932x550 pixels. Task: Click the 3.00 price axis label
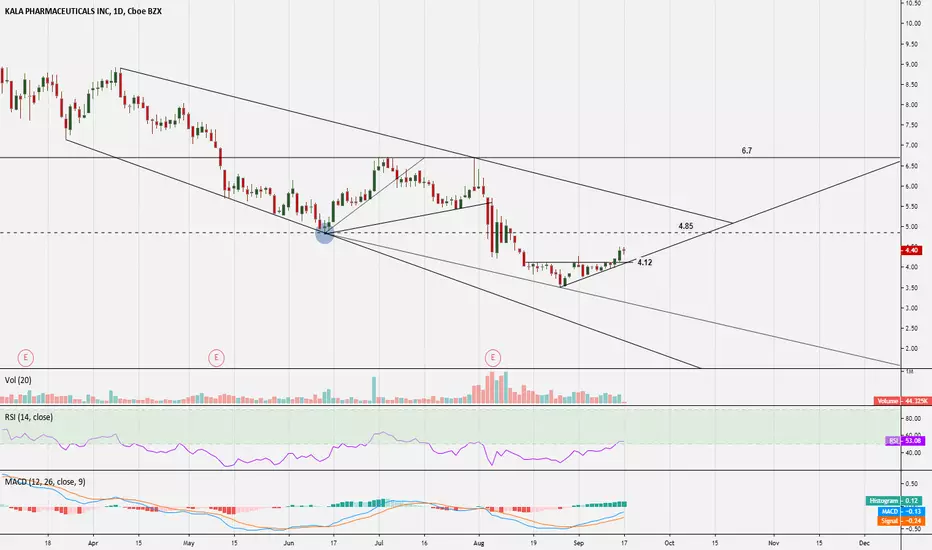pyautogui.click(x=912, y=308)
